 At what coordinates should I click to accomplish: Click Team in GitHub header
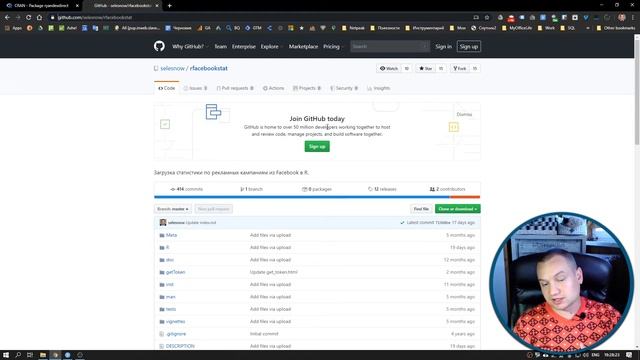click(x=220, y=47)
